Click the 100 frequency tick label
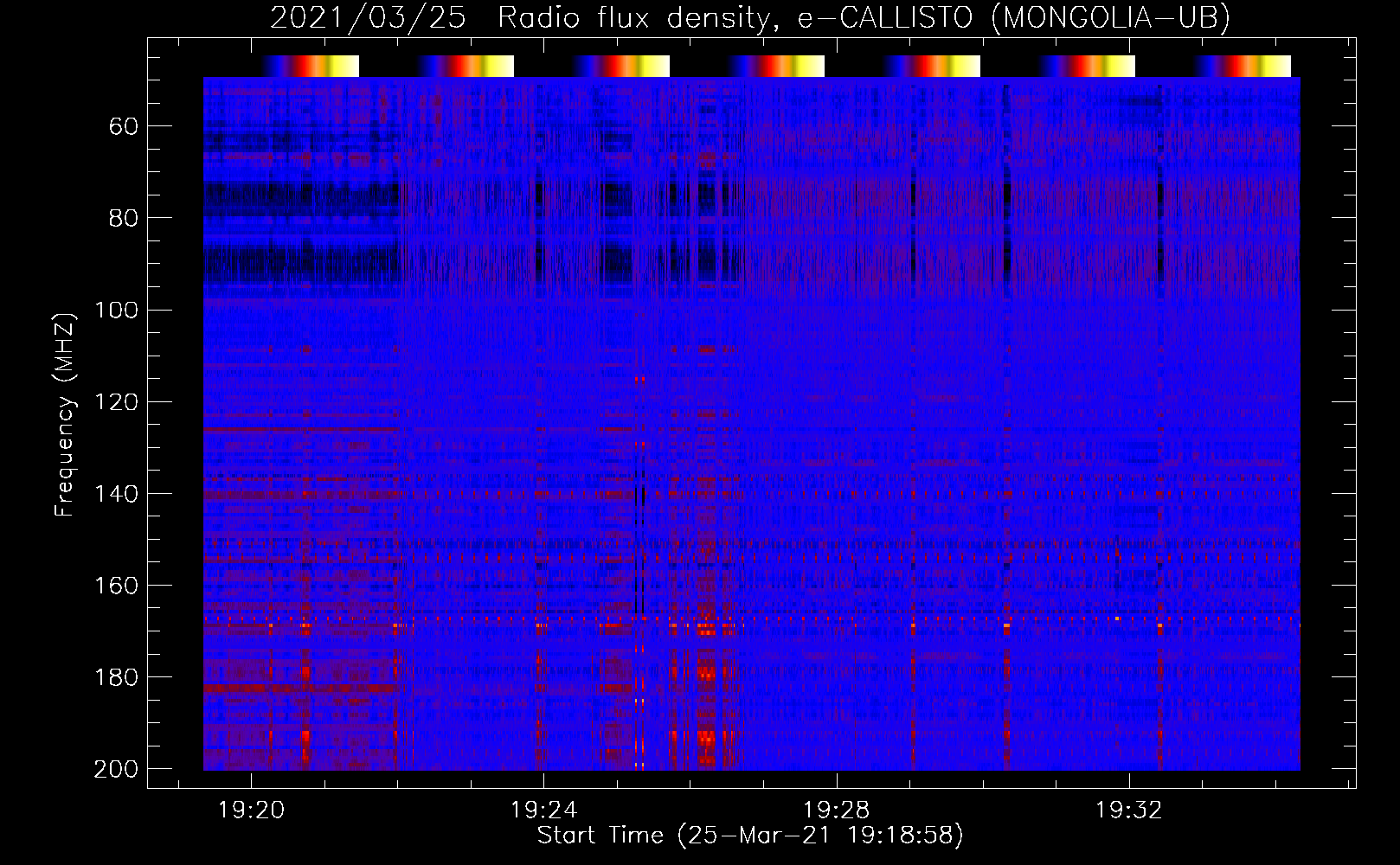Viewport: 1400px width, 865px height. click(116, 310)
